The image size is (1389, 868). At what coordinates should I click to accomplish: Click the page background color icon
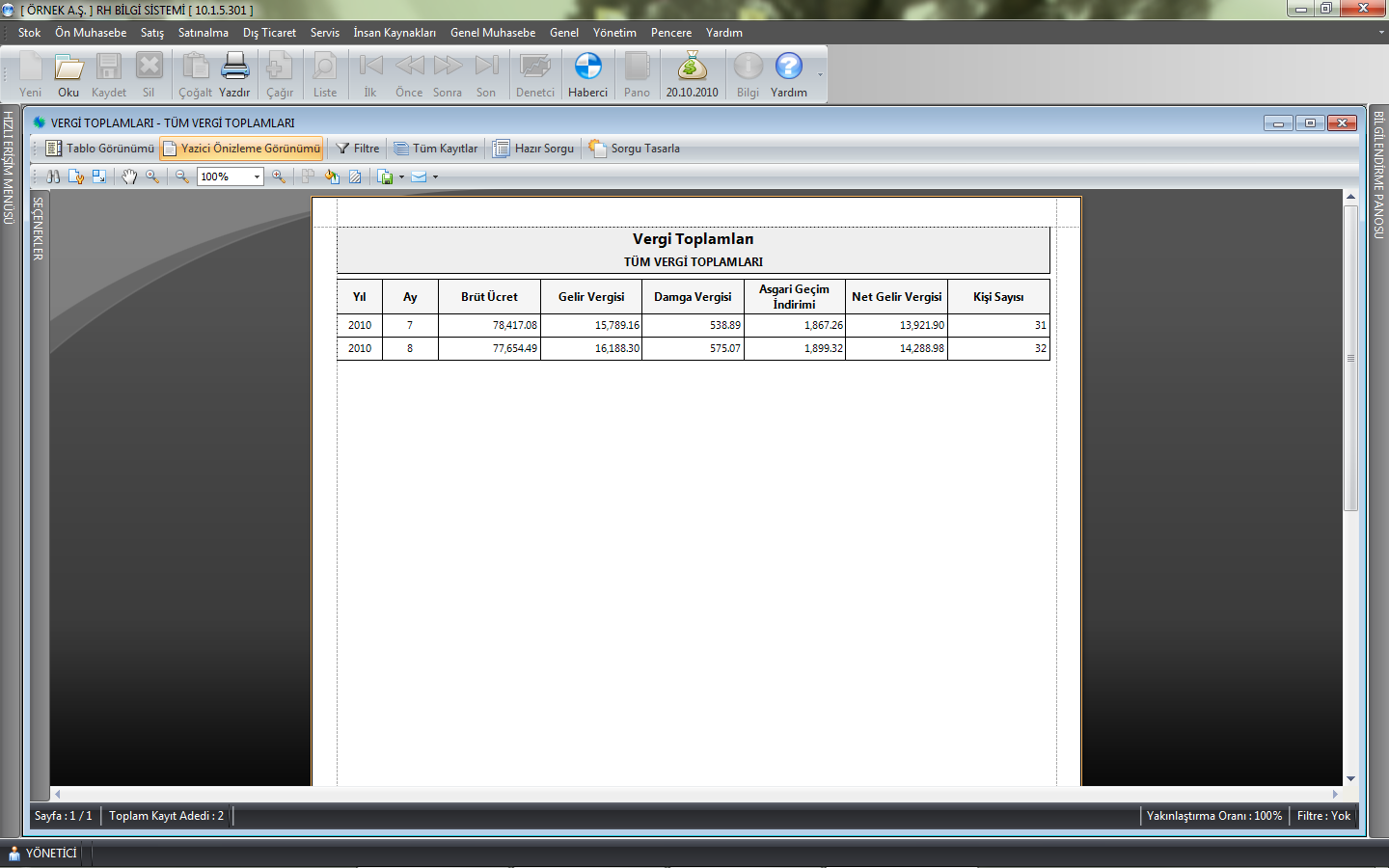coord(332,176)
